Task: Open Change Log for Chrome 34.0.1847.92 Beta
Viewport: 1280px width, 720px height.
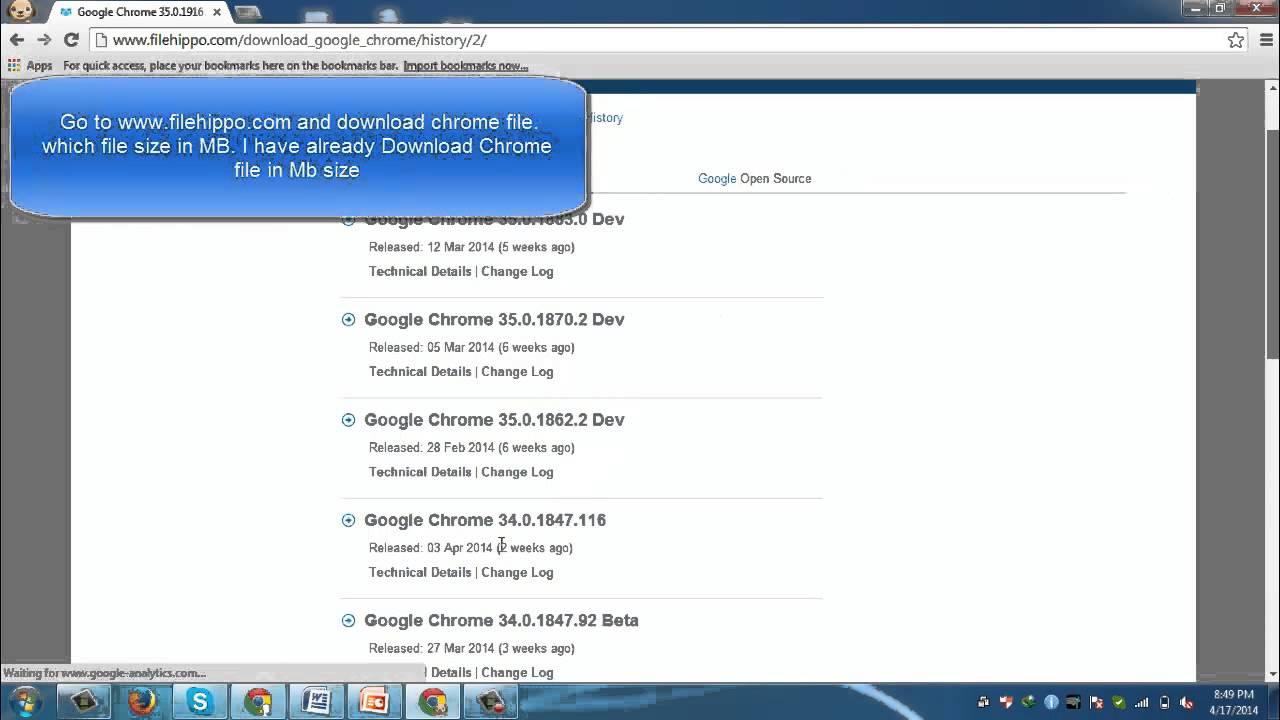Action: tap(517, 672)
